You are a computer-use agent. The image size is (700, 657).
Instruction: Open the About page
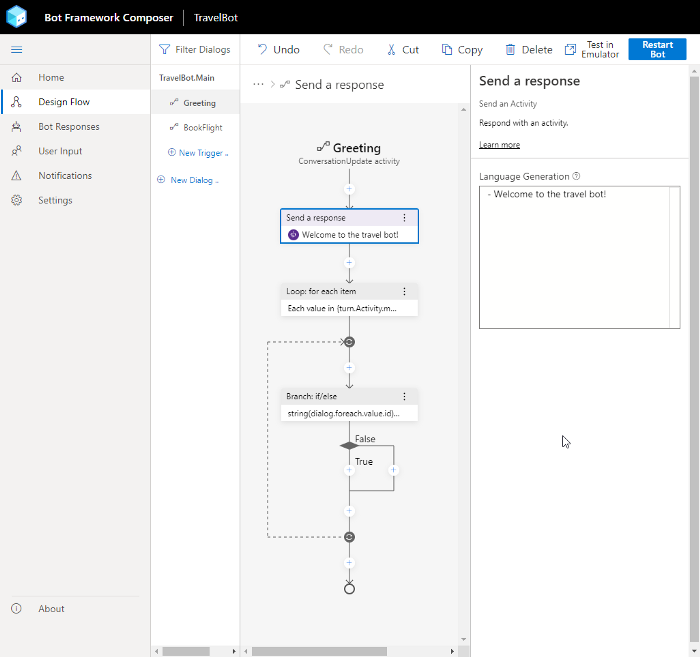(x=75, y=609)
